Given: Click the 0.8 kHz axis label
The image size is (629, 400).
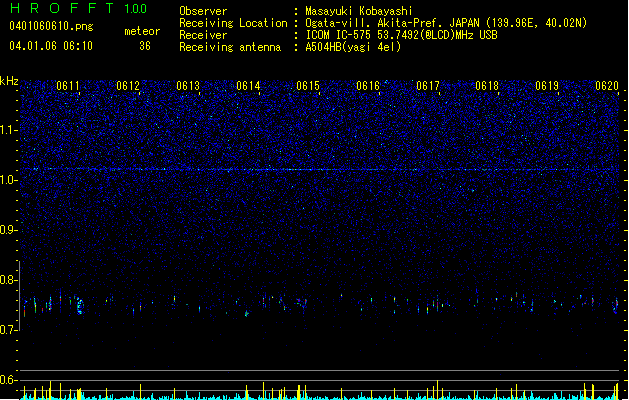Looking at the screenshot, I should 9,280.
